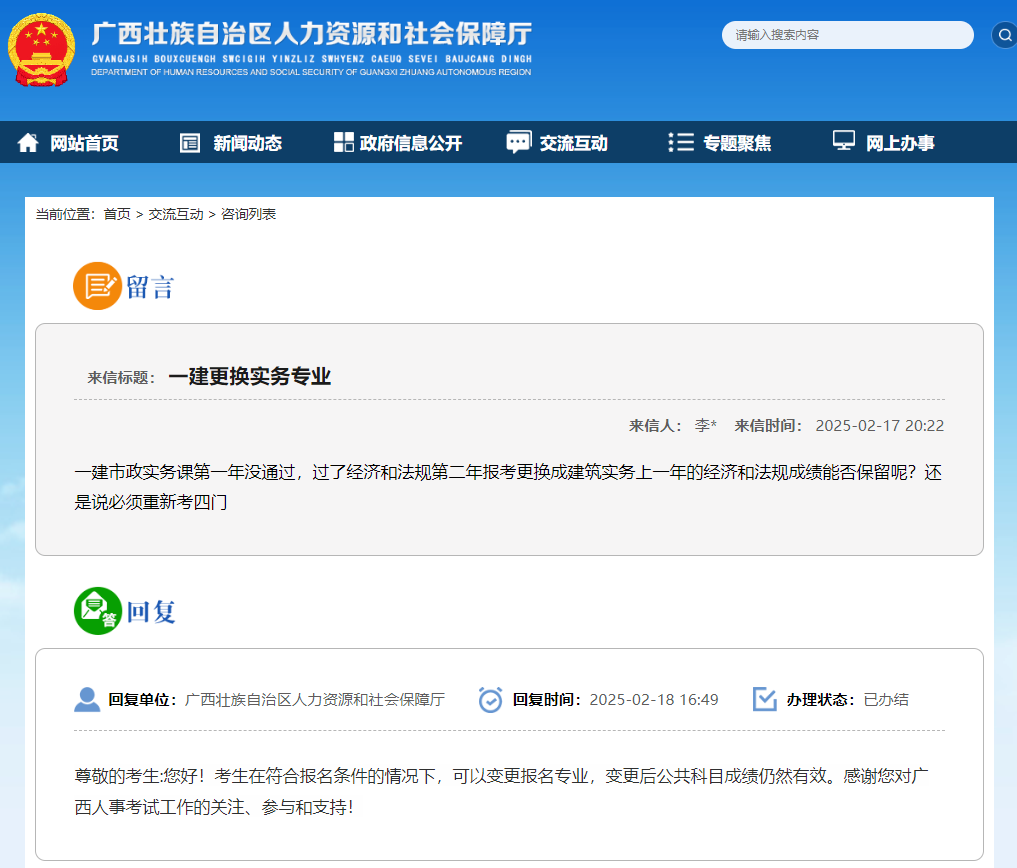Click the reply time 2025-02-18 16:49
This screenshot has width=1017, height=868.
coord(654,700)
